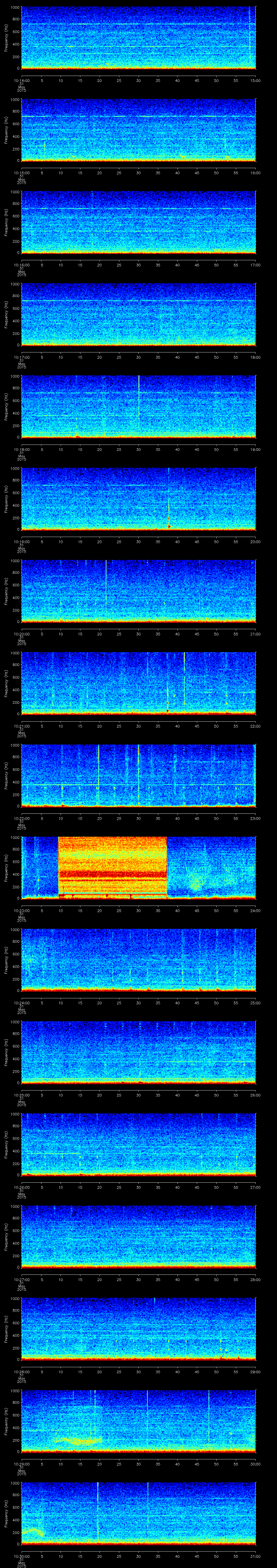Click the vertical spike near 22 seconds in the 10:20 spectrogram
The width and height of the screenshot is (277, 1568).
(x=106, y=587)
